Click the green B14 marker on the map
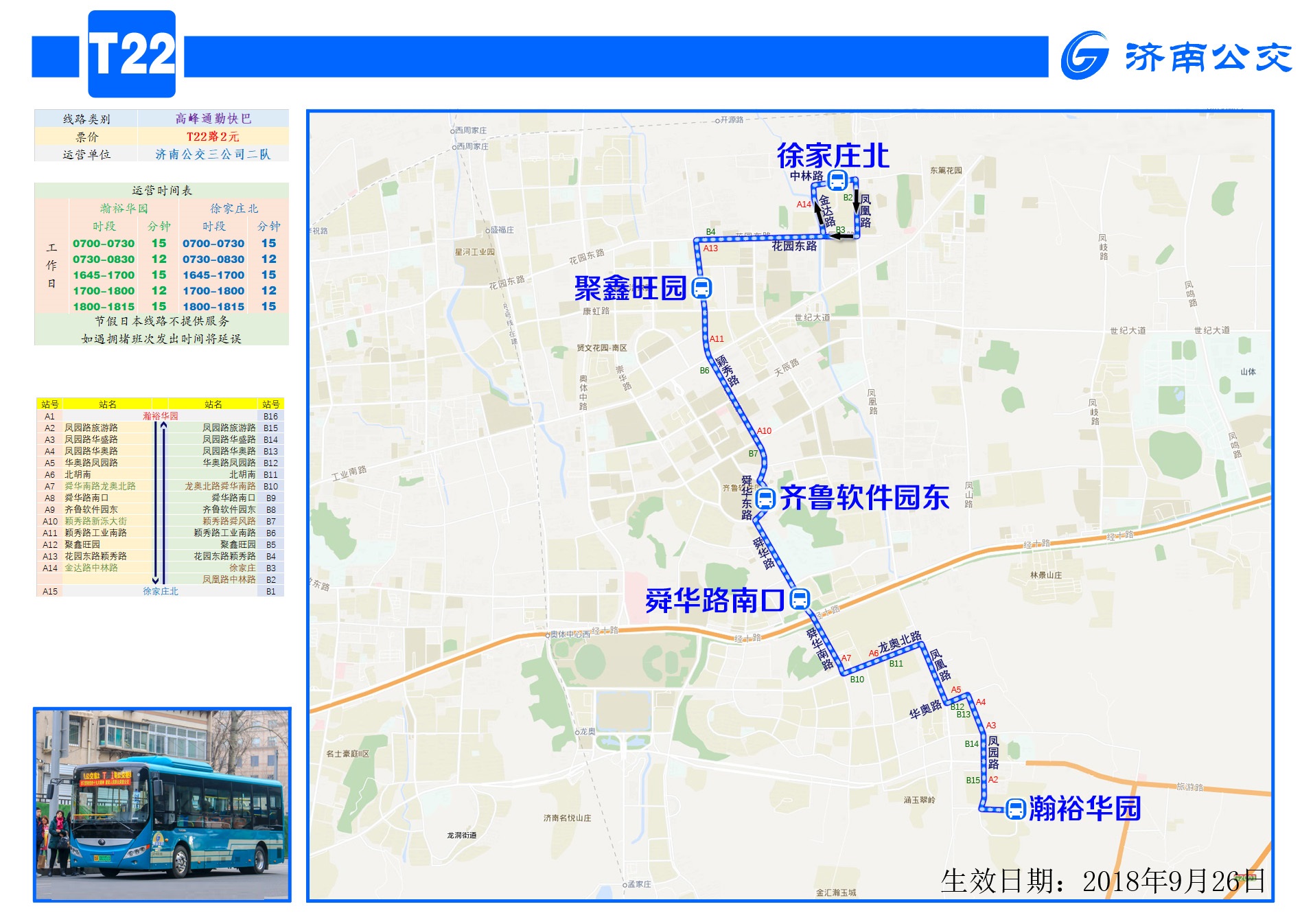 [972, 744]
